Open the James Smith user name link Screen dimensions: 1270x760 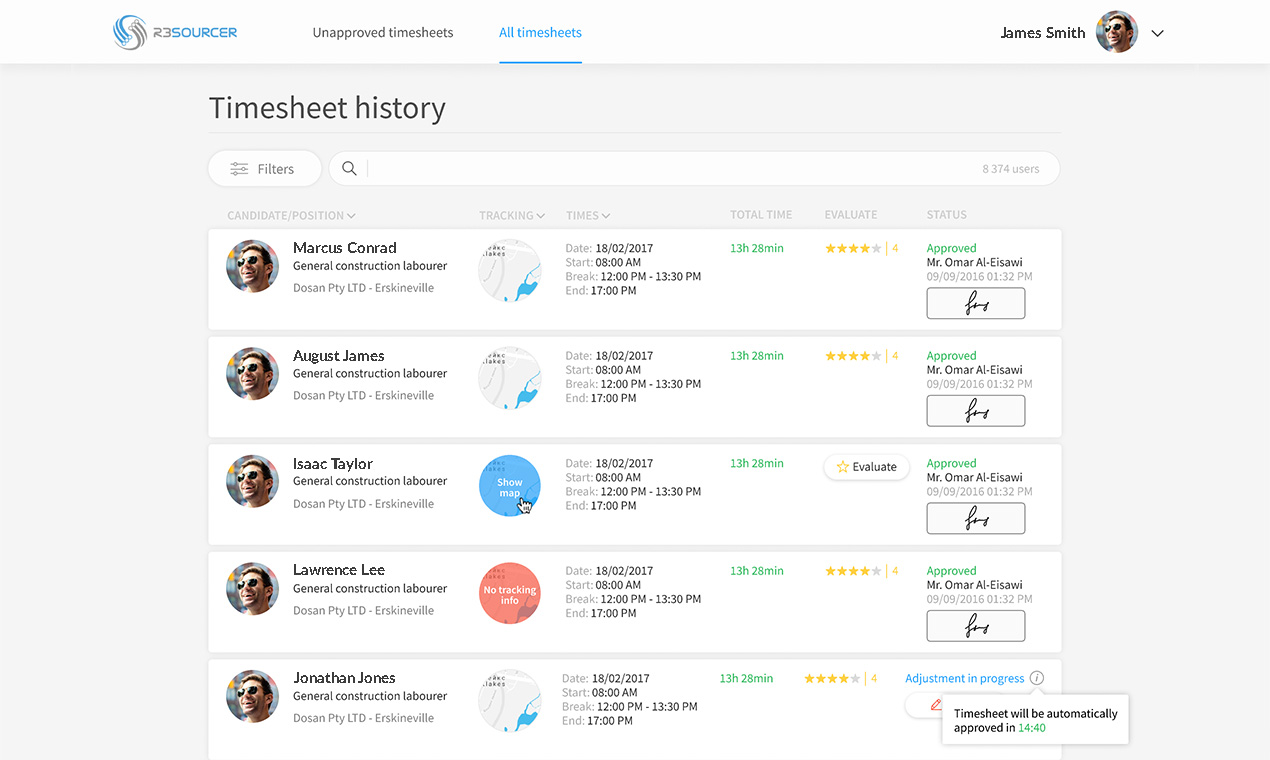pyautogui.click(x=1043, y=32)
